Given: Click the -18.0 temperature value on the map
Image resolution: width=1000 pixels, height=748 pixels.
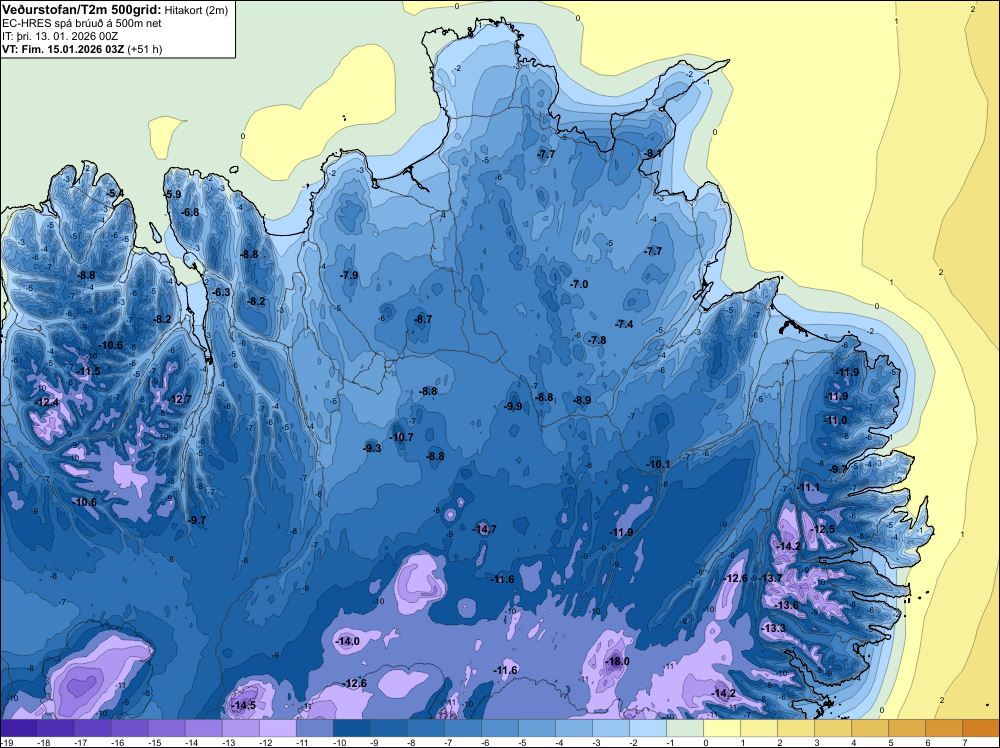Looking at the screenshot, I should click(617, 661).
